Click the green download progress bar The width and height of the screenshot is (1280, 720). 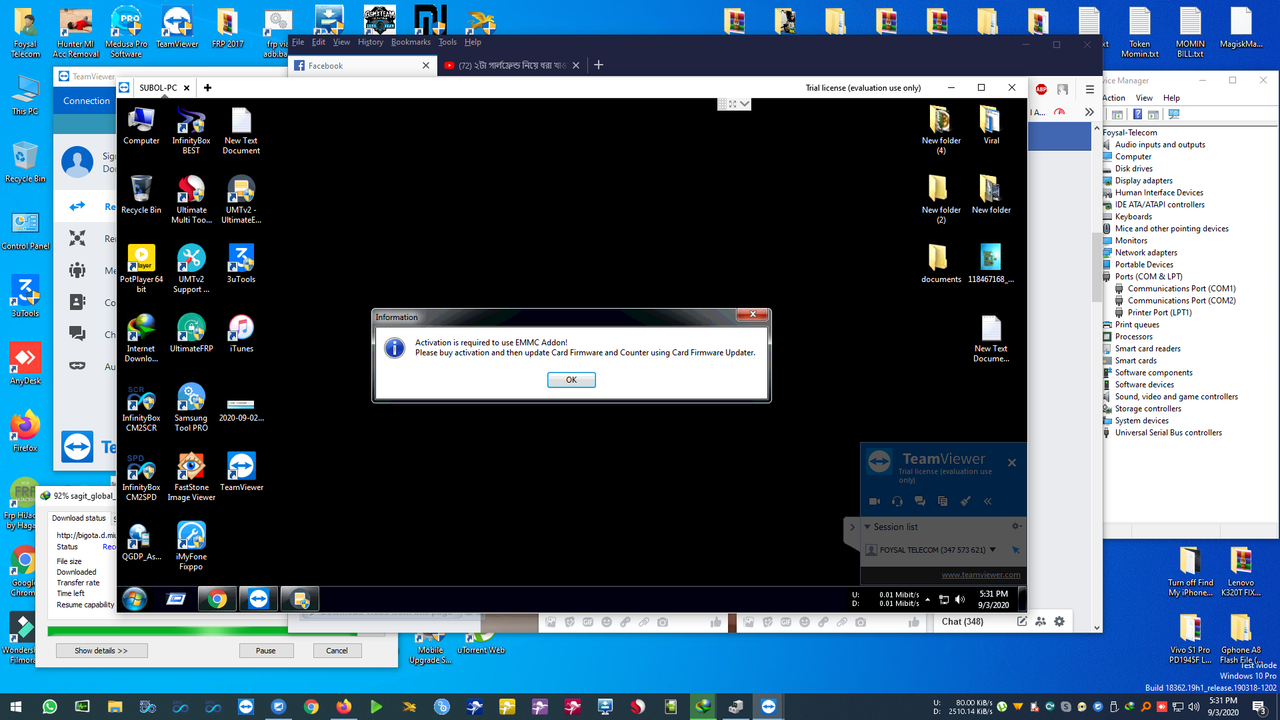tap(202, 631)
